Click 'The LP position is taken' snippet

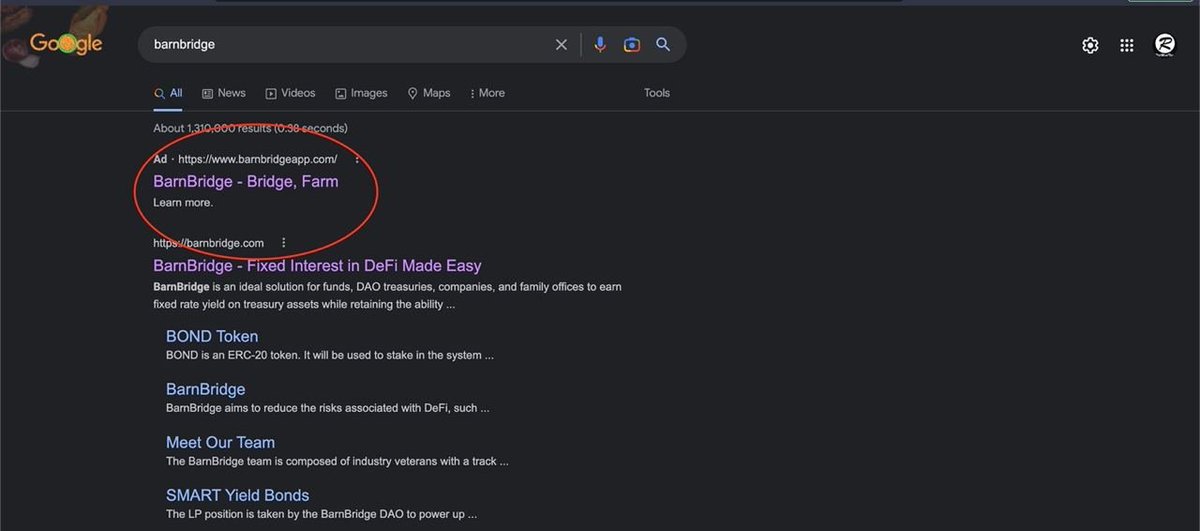coord(321,514)
